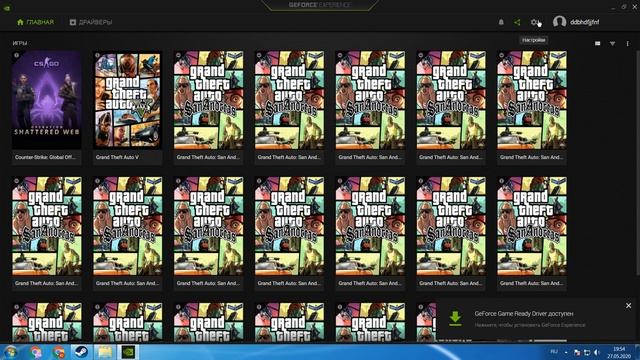Open File Explorer from the taskbar
This screenshot has width=640, height=360.
coord(105,352)
